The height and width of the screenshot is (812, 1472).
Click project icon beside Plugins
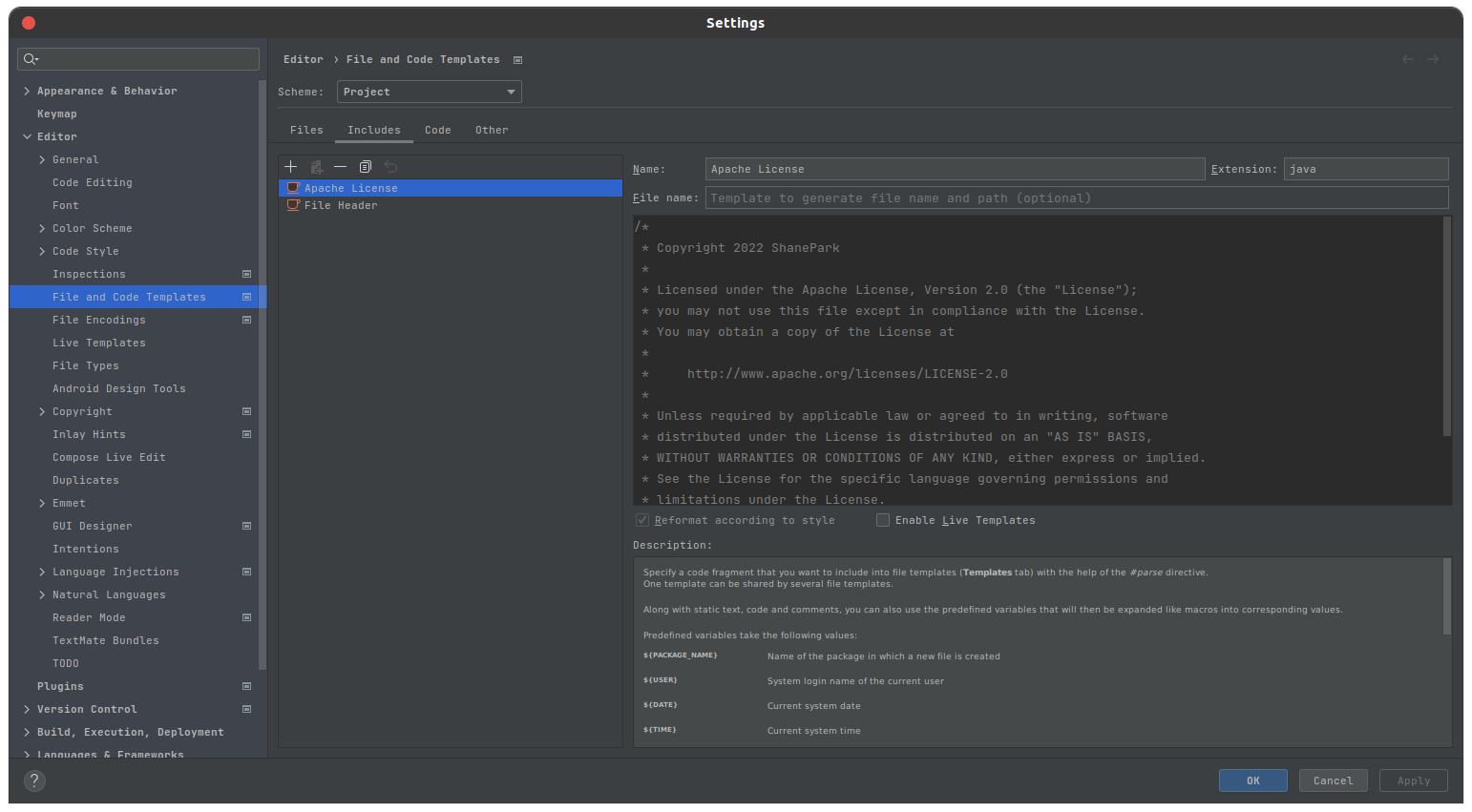pyautogui.click(x=246, y=686)
